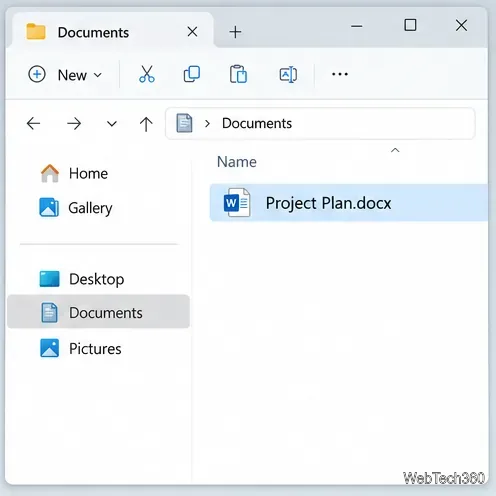This screenshot has height=496, width=496.
Task: Click the Copy icon in toolbar
Action: (192, 74)
